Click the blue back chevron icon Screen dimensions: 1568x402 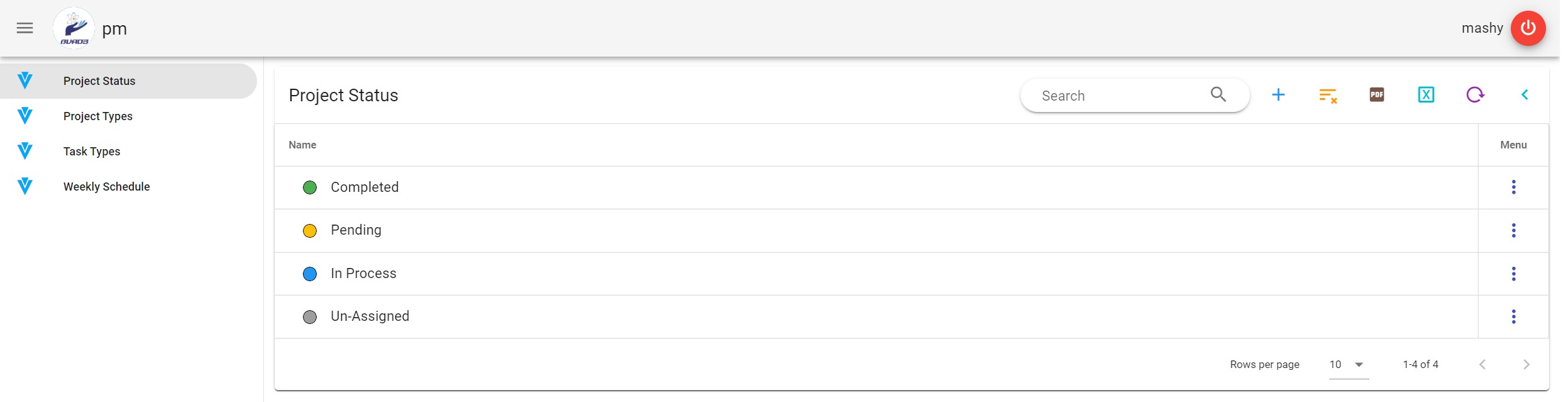pos(1524,95)
